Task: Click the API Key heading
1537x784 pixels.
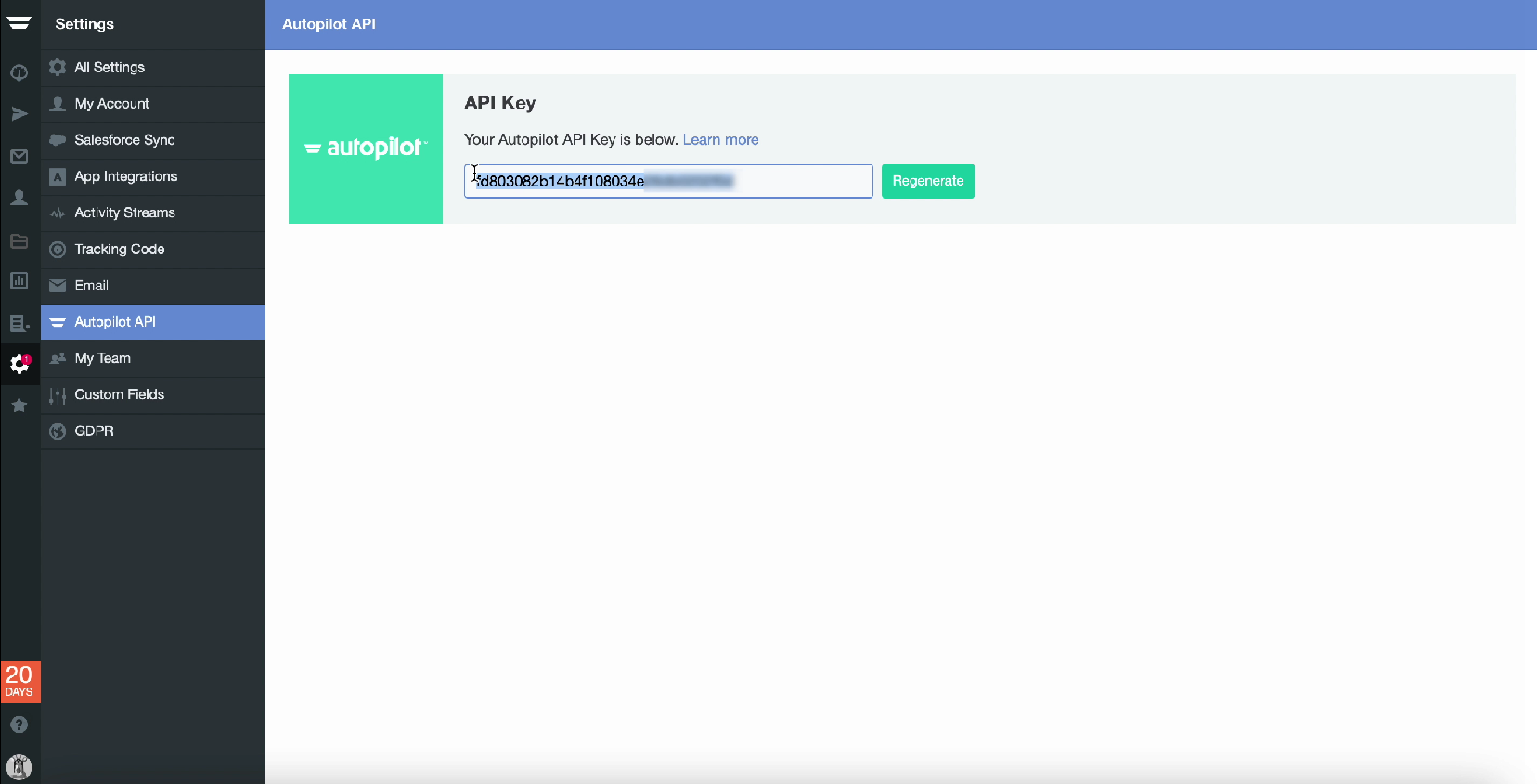Action: click(x=500, y=103)
